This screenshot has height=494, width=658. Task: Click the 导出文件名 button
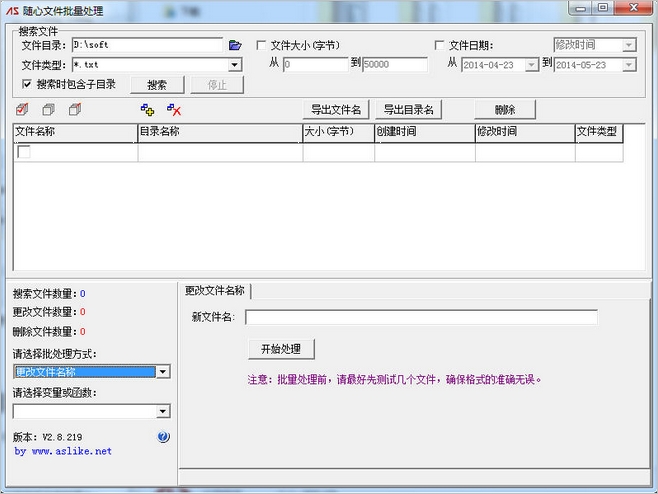(336, 110)
